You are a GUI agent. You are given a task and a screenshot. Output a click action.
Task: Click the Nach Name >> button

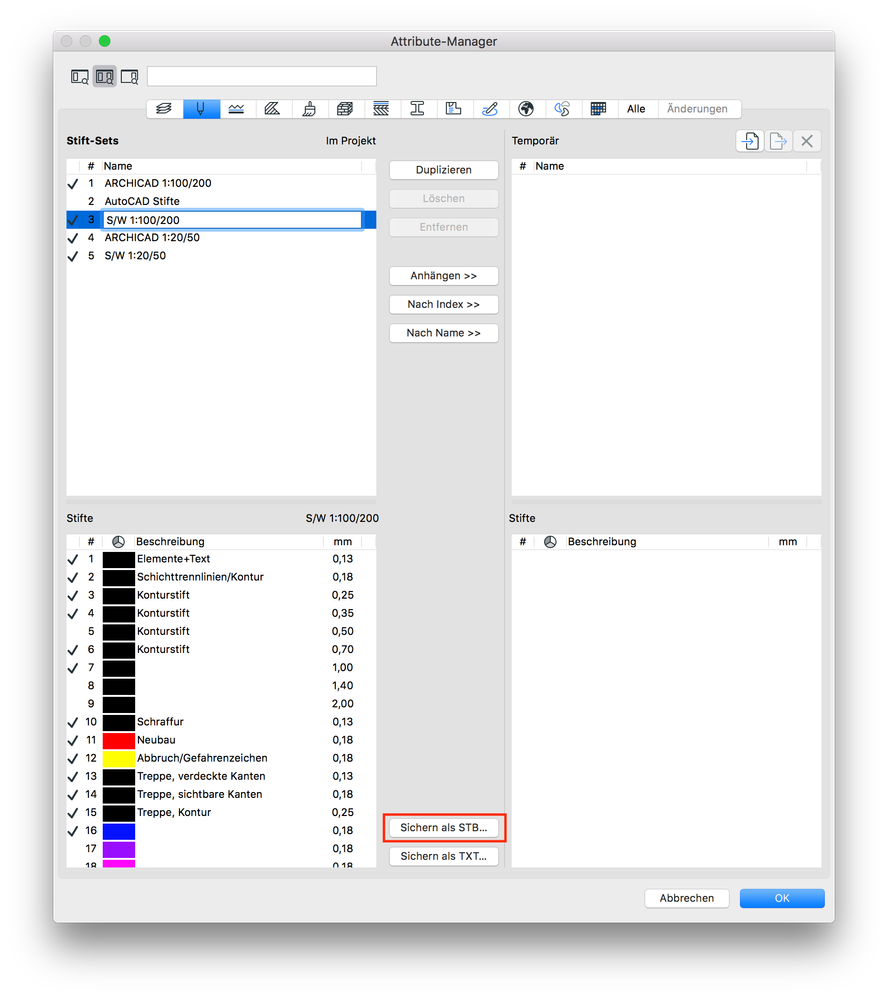[444, 333]
